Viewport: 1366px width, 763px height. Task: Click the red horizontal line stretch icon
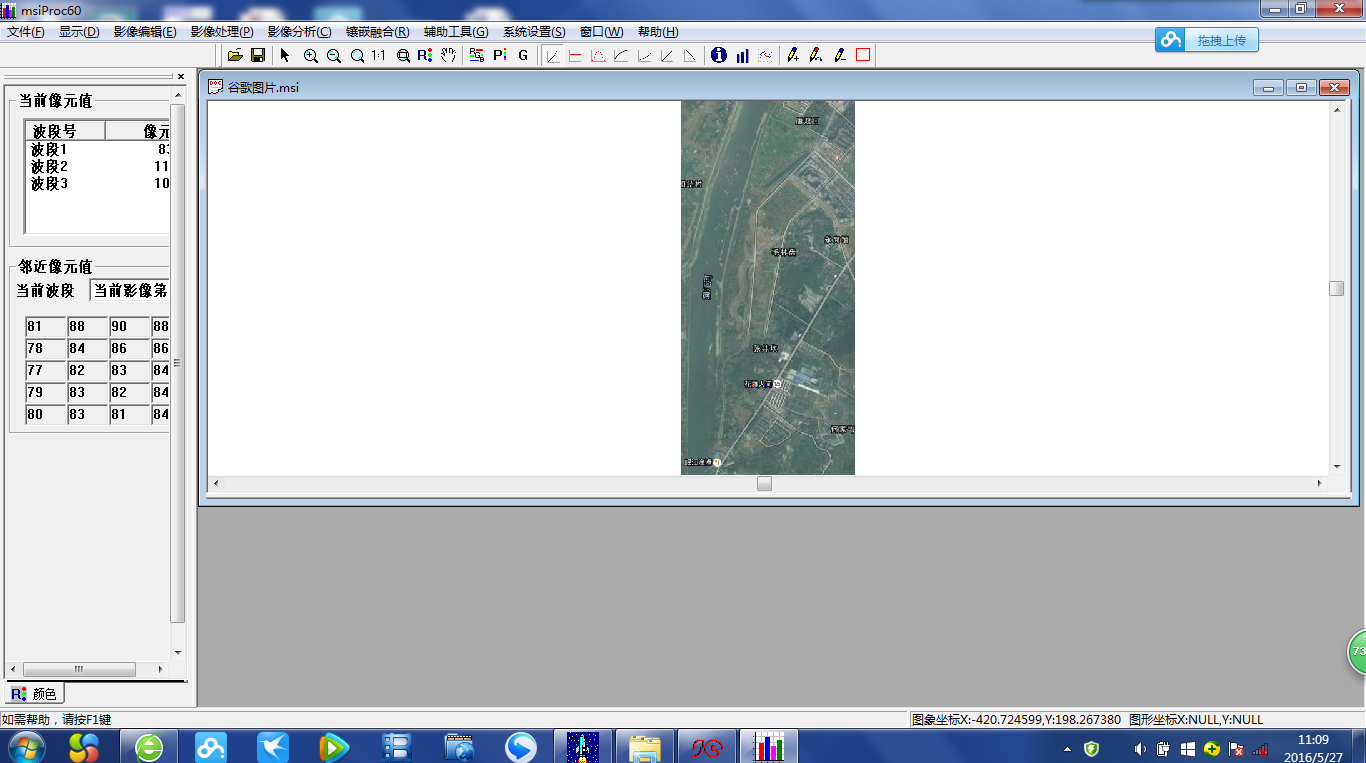(x=575, y=56)
